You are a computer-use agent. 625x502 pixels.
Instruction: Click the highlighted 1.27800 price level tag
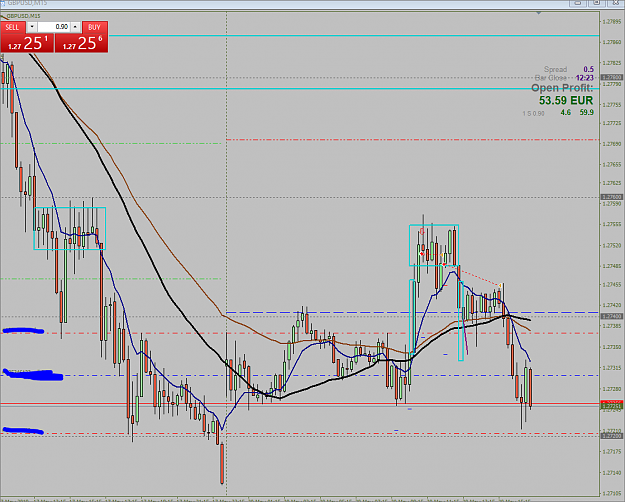(x=611, y=77)
